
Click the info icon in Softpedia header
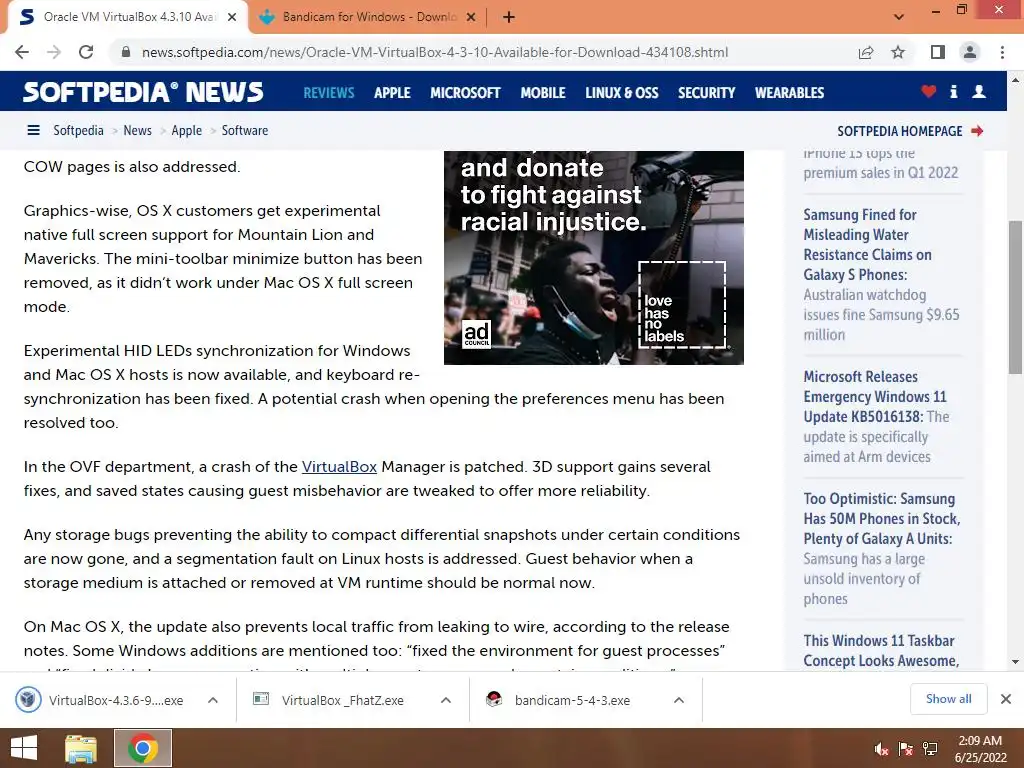[x=953, y=91]
